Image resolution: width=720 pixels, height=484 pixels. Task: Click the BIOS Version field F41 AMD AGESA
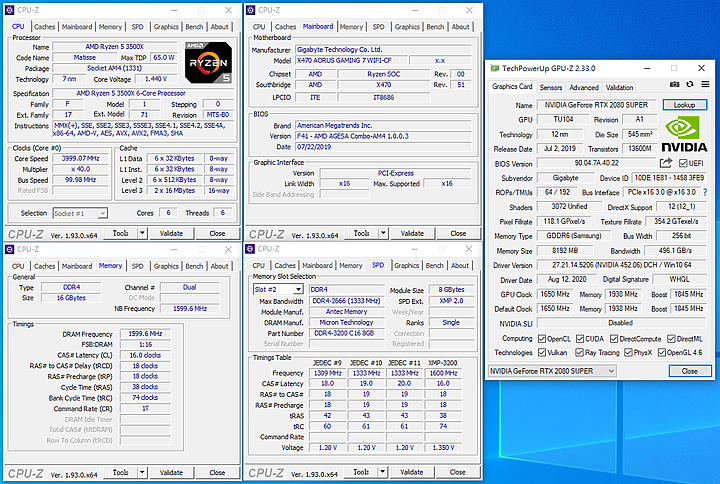click(383, 136)
